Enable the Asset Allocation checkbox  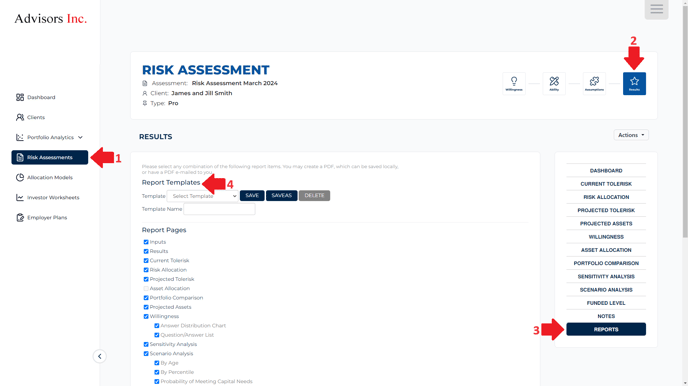tap(146, 289)
